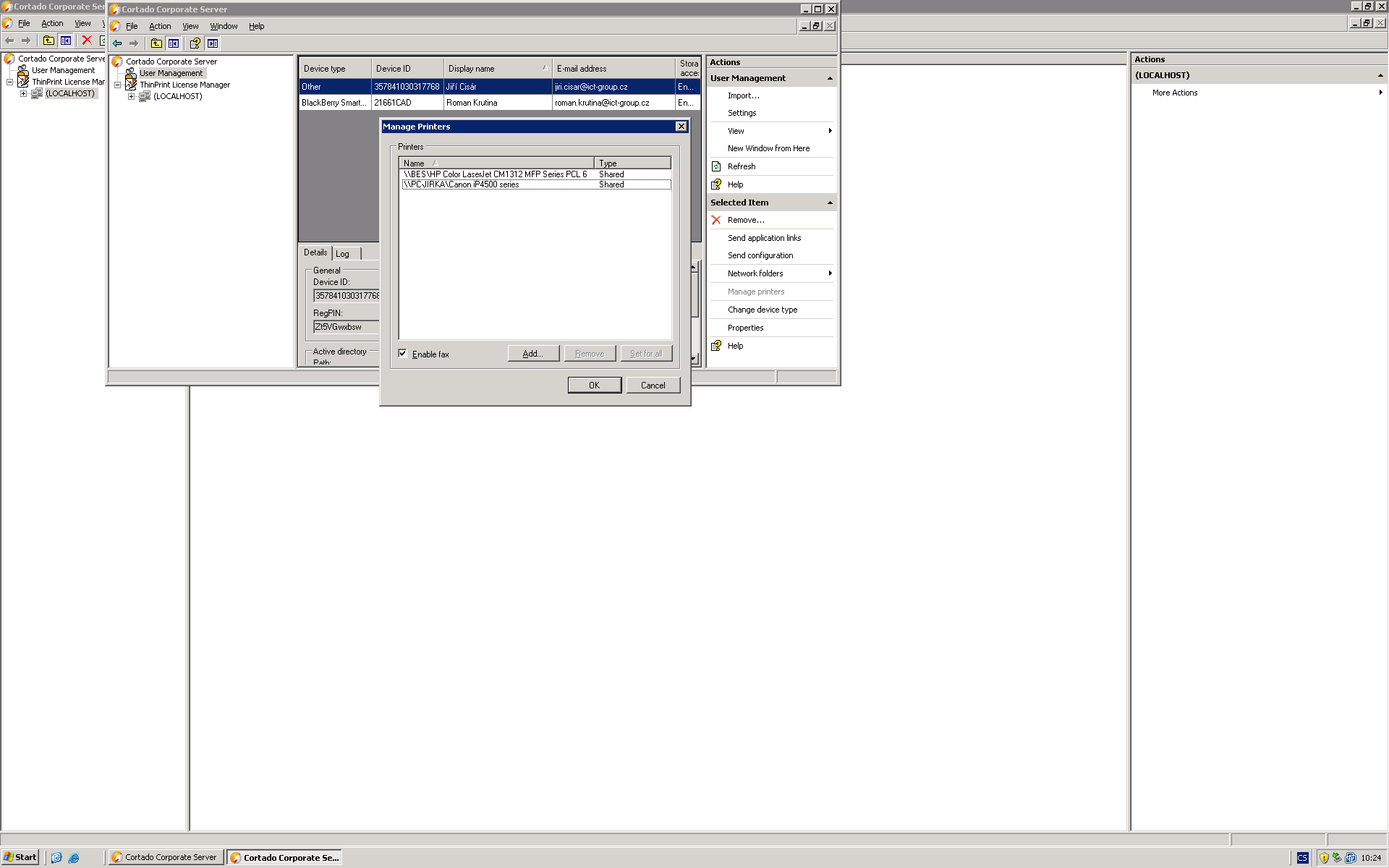Image resolution: width=1389 pixels, height=868 pixels.
Task: Click the CS language indicator in the system tray
Action: pyautogui.click(x=1302, y=858)
